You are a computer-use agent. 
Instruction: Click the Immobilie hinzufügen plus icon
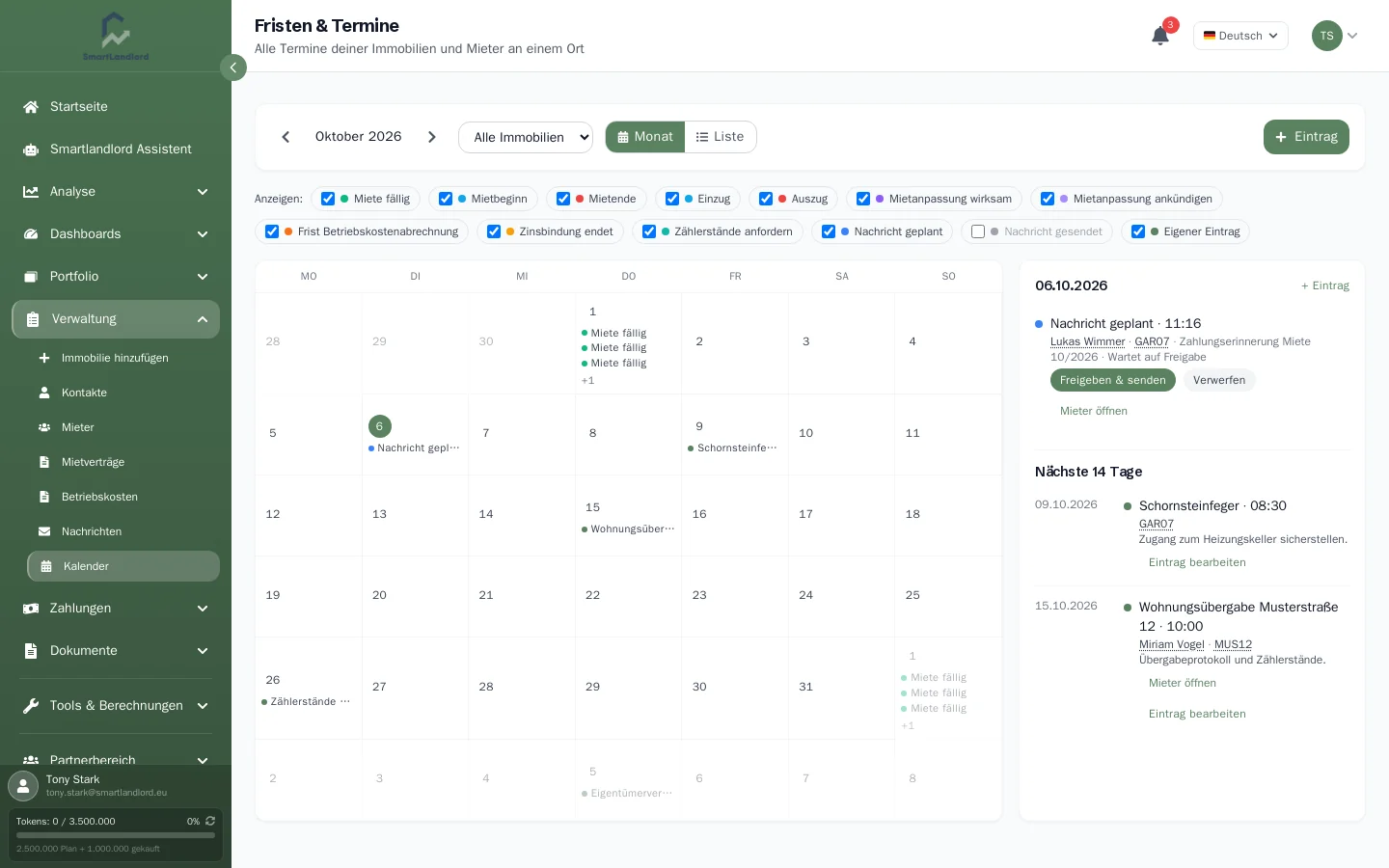(x=44, y=358)
